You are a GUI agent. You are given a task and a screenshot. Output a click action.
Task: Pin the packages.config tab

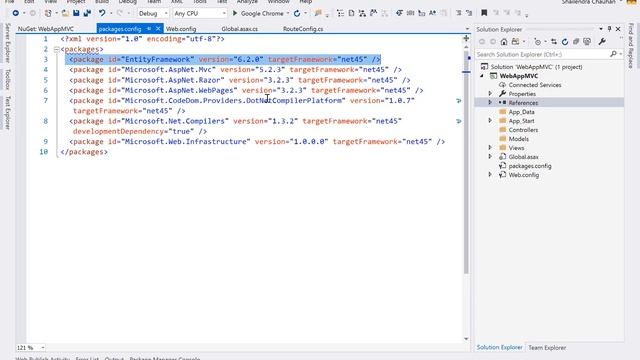tap(149, 29)
